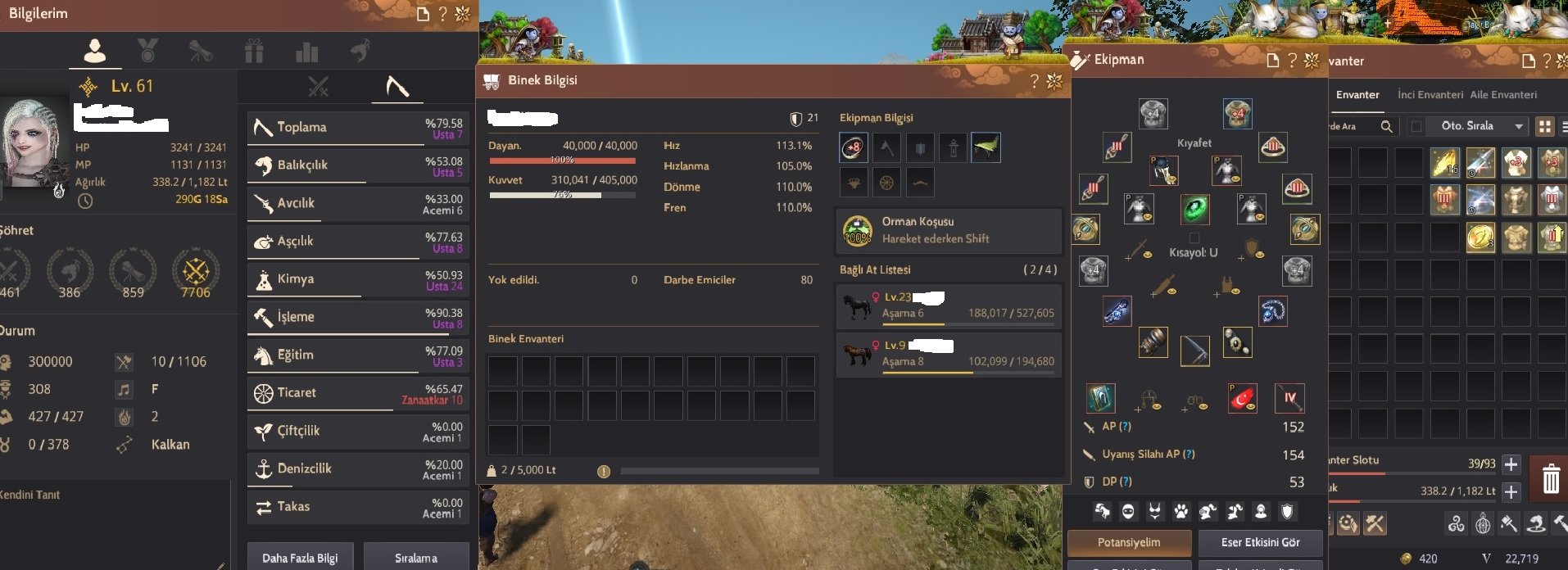Switch to the İnci Envanteri tab
The image size is (1568, 570).
coord(1430,95)
